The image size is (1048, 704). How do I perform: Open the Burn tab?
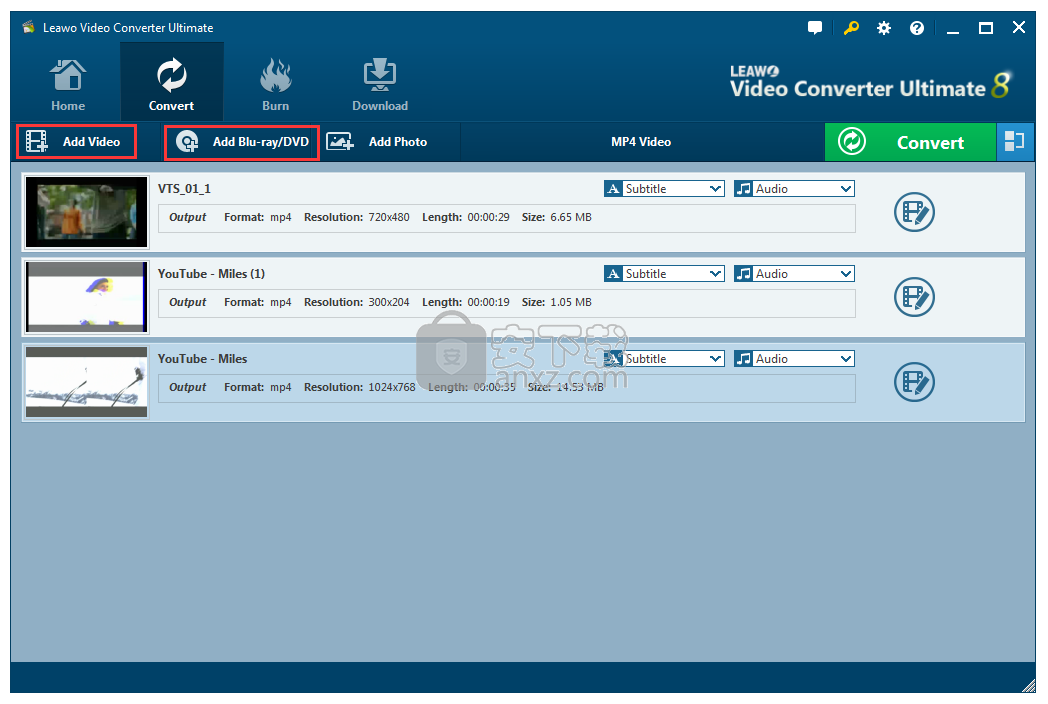tap(275, 84)
